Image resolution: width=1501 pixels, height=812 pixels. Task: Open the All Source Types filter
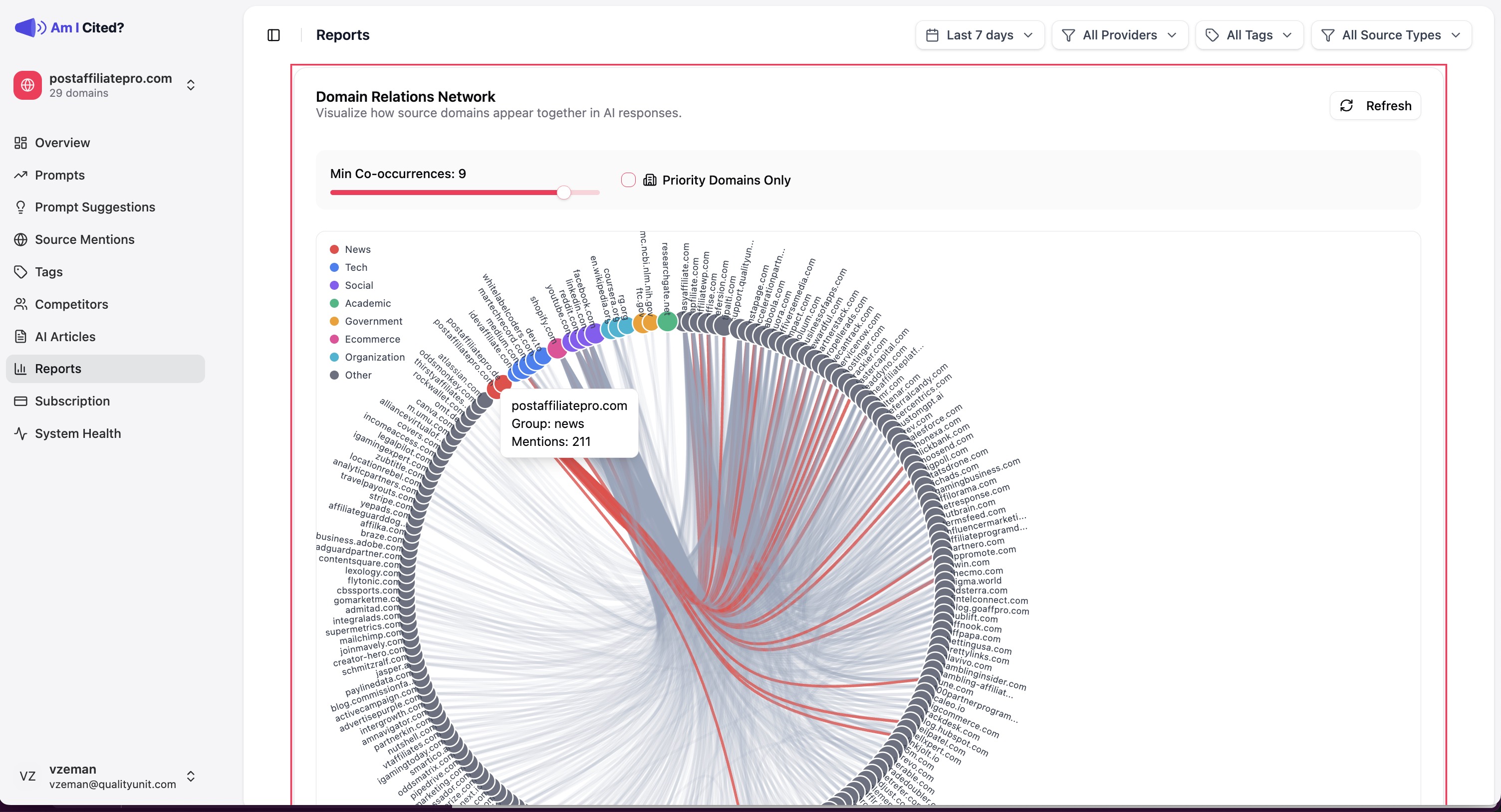click(x=1391, y=35)
